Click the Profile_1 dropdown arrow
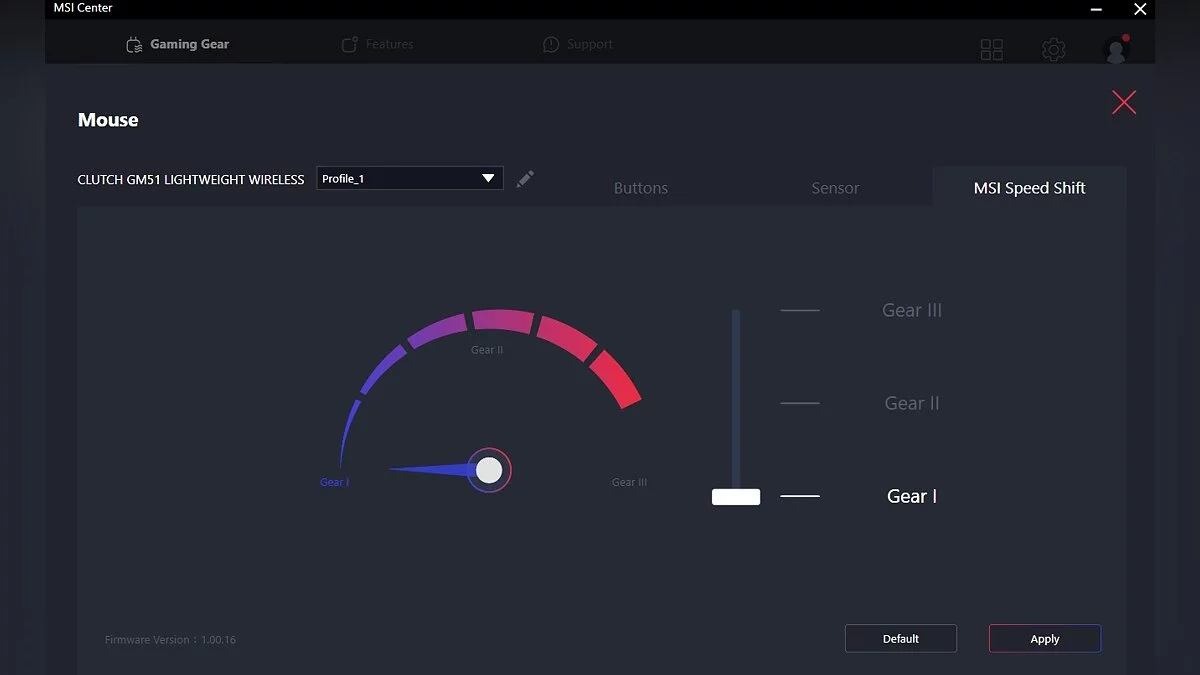 [488, 178]
